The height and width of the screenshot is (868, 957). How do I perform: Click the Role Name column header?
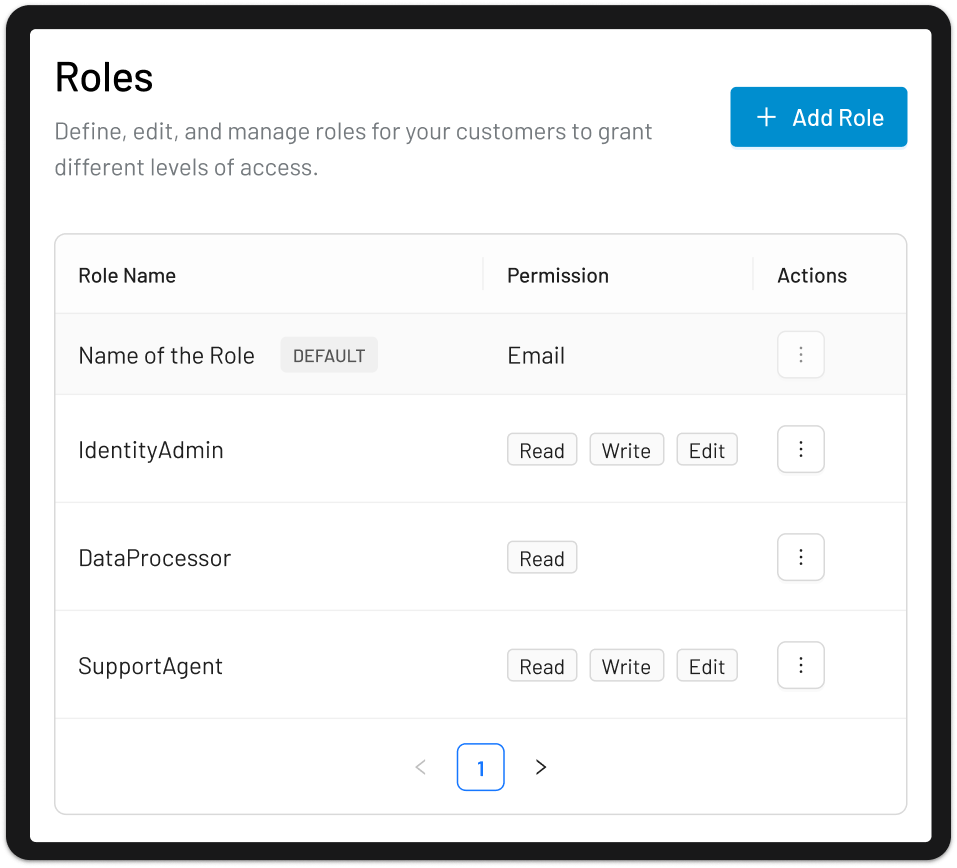click(x=127, y=276)
